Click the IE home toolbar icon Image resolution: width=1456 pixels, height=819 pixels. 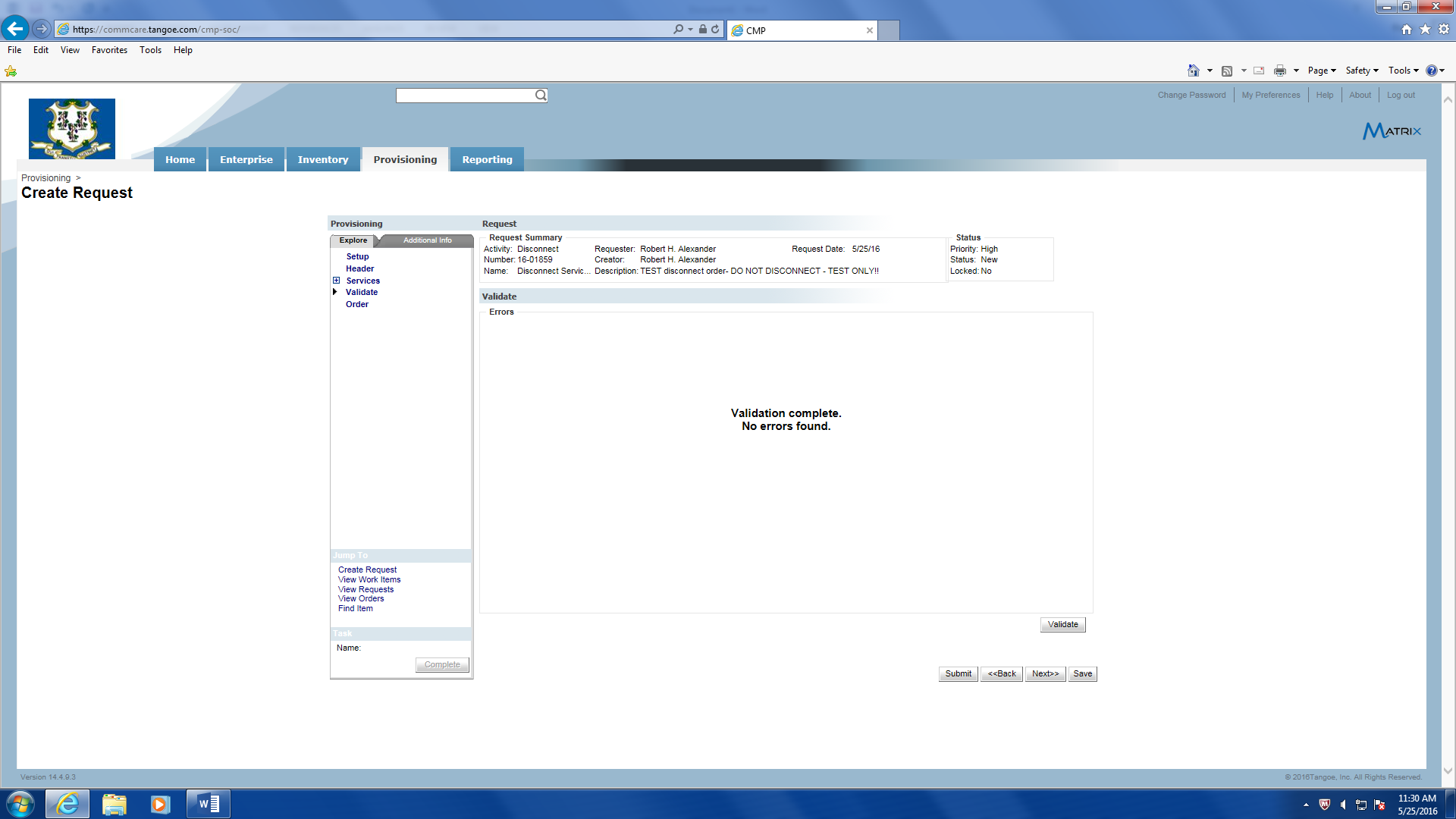coord(1193,71)
